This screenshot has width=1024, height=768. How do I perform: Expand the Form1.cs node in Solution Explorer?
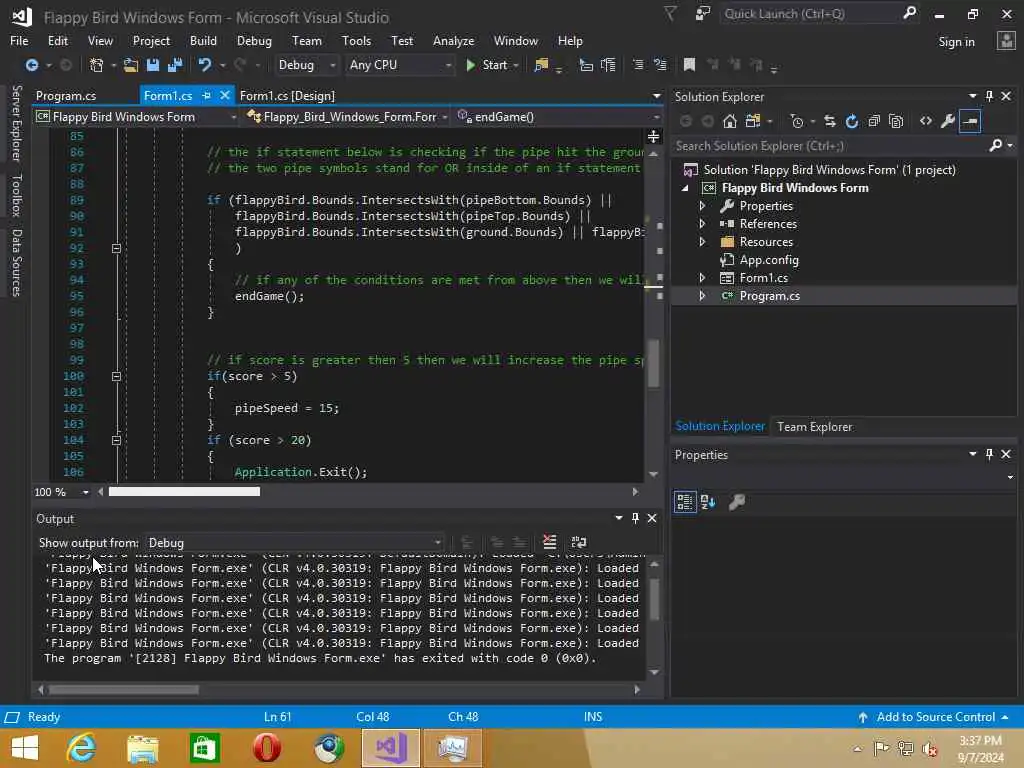point(703,278)
